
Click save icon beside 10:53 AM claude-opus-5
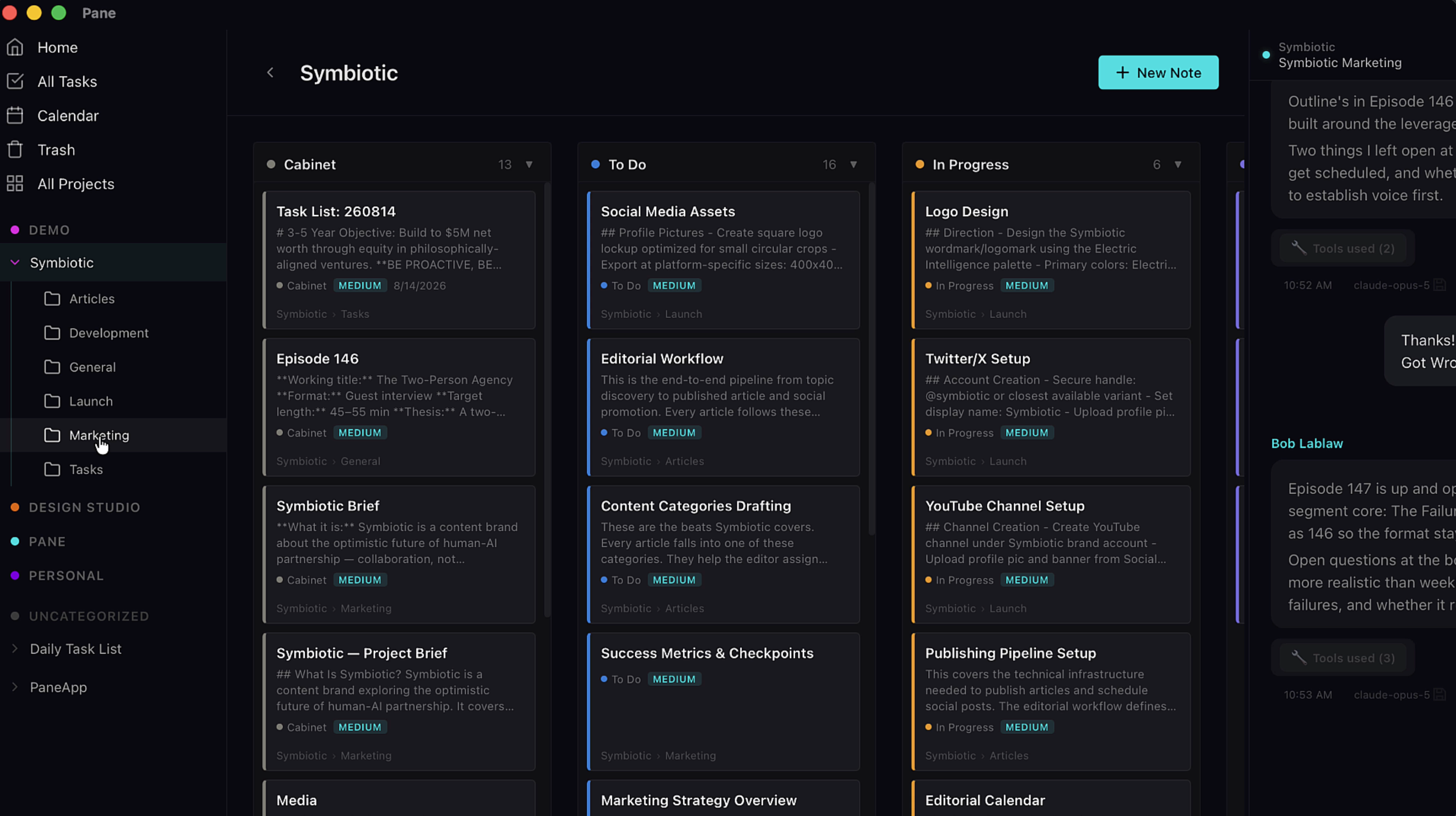point(1439,694)
